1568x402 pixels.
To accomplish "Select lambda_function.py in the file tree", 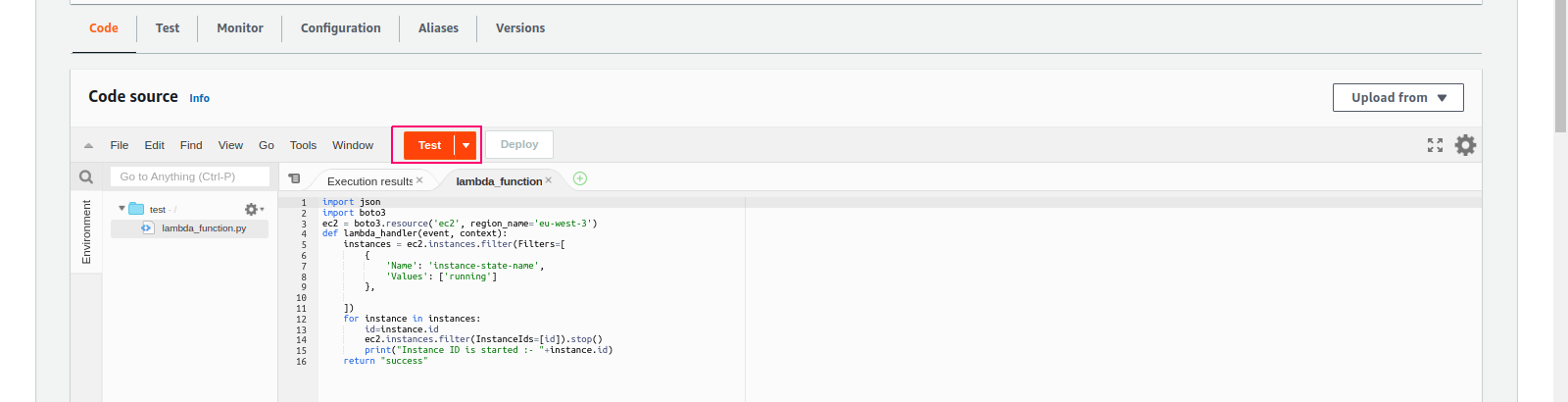I will 190,228.
